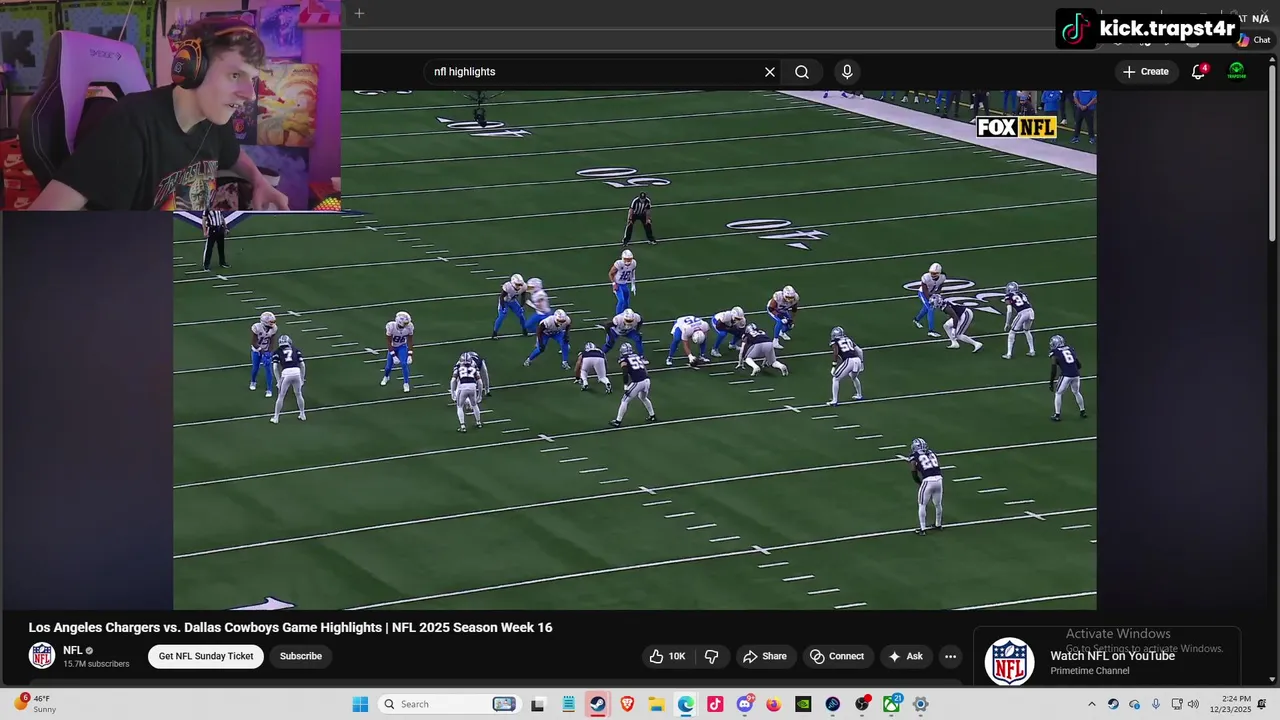Open the network tray icon
Viewport: 1280px width, 720px height.
(1177, 704)
